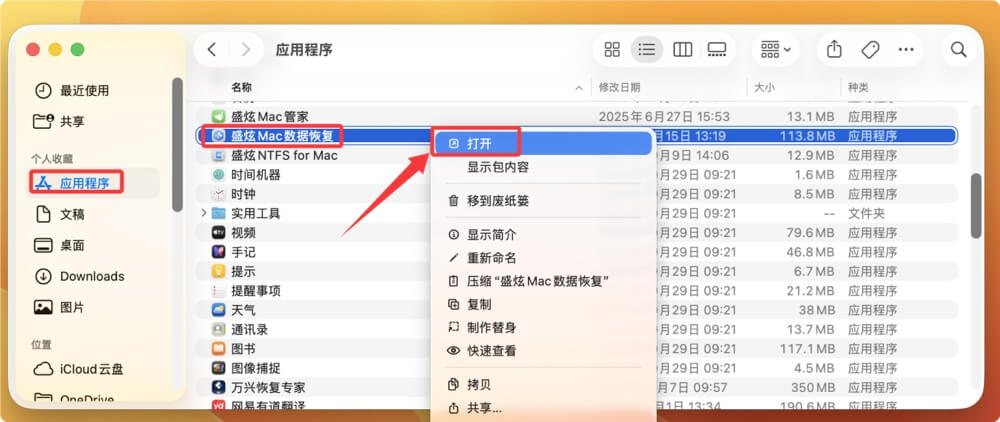
Task: Click the download icon beside Downloads
Action: tap(43, 276)
